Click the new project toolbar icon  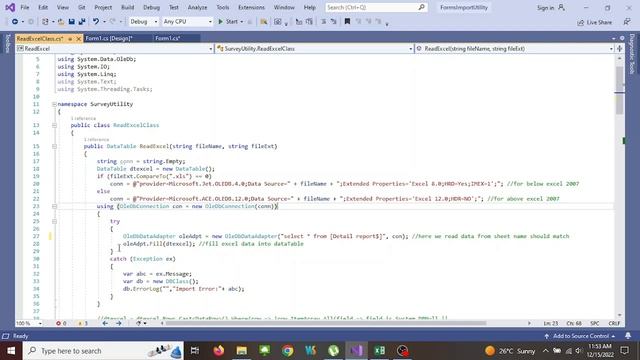click(x=45, y=22)
